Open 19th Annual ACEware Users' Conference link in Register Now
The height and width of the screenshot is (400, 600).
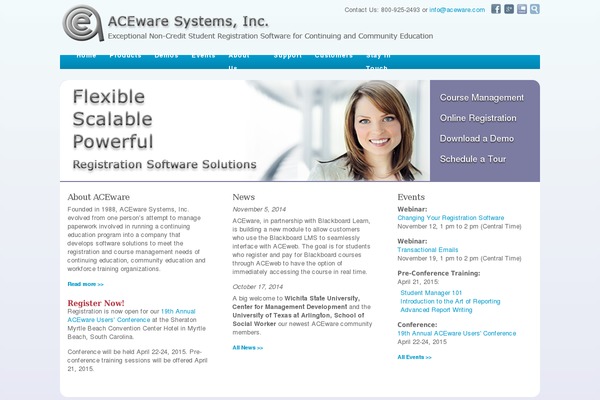click(x=131, y=315)
